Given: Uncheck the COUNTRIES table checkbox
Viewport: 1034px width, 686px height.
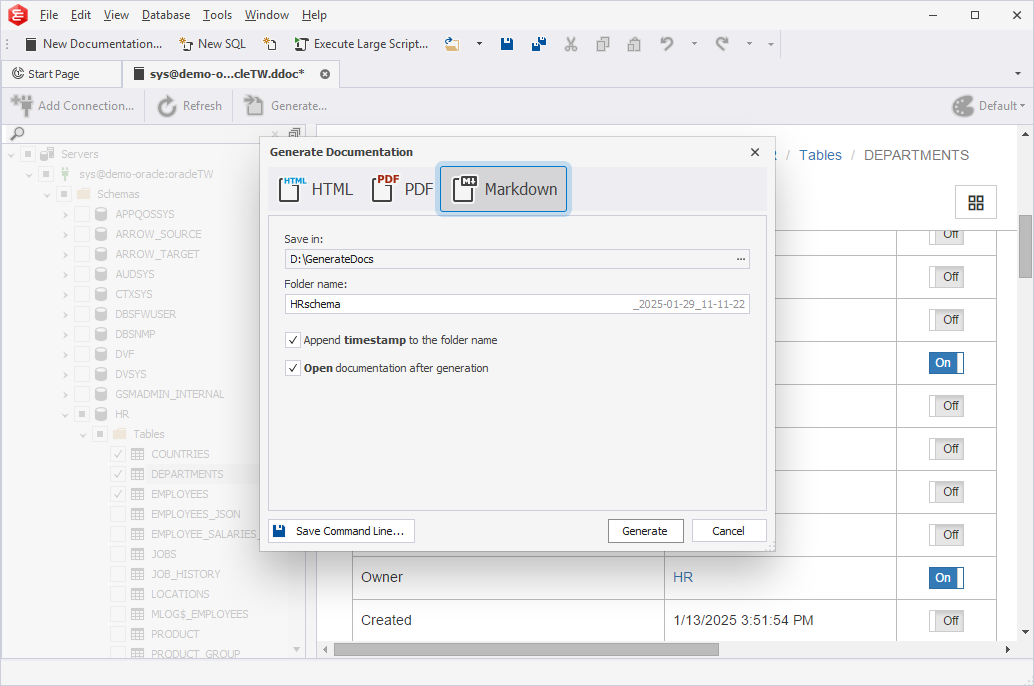Looking at the screenshot, I should coord(118,454).
